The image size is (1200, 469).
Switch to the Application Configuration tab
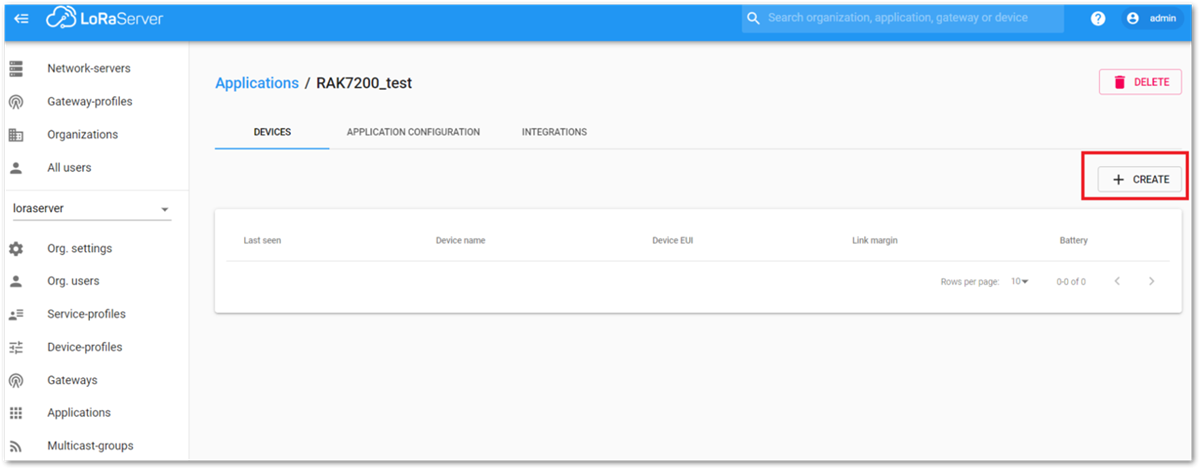[x=413, y=132]
